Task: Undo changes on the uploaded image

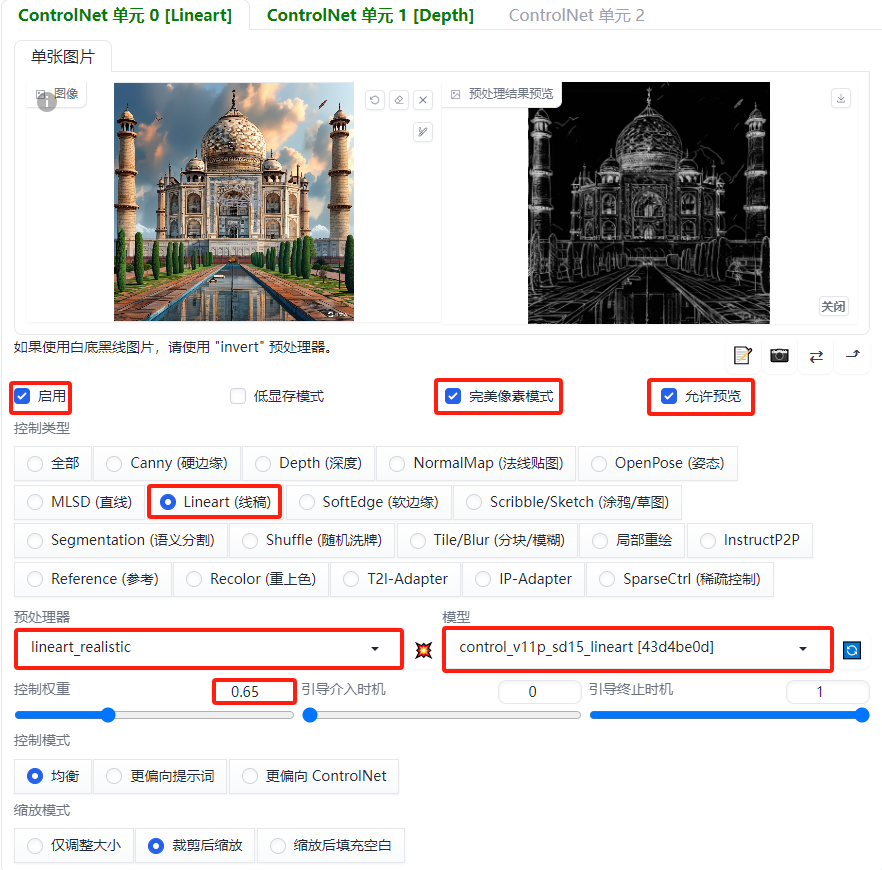Action: pos(374,100)
